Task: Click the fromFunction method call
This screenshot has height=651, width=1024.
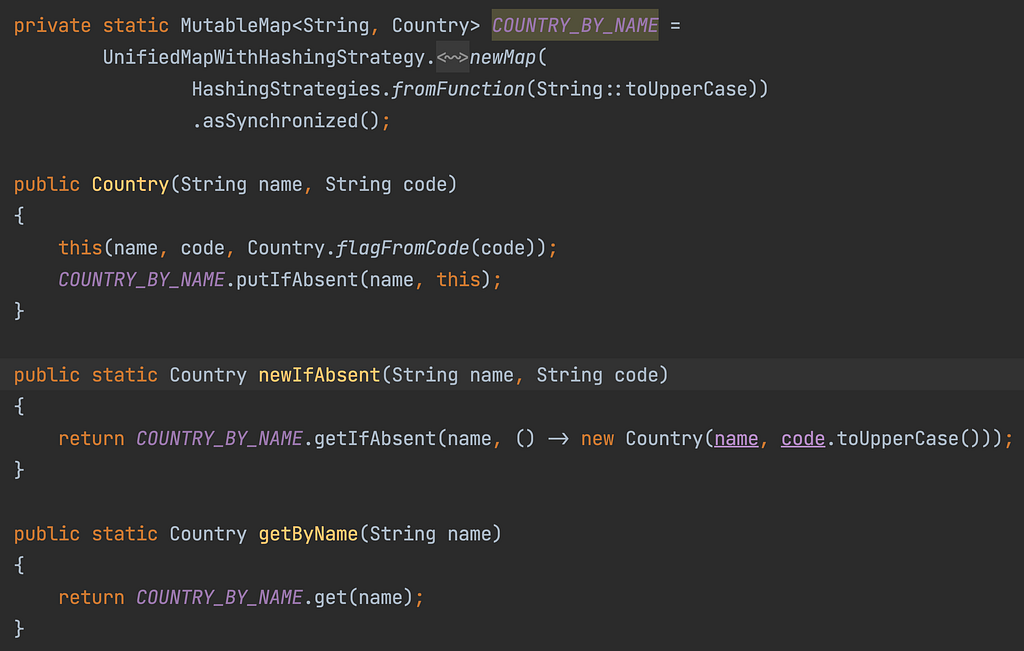Action: point(458,89)
